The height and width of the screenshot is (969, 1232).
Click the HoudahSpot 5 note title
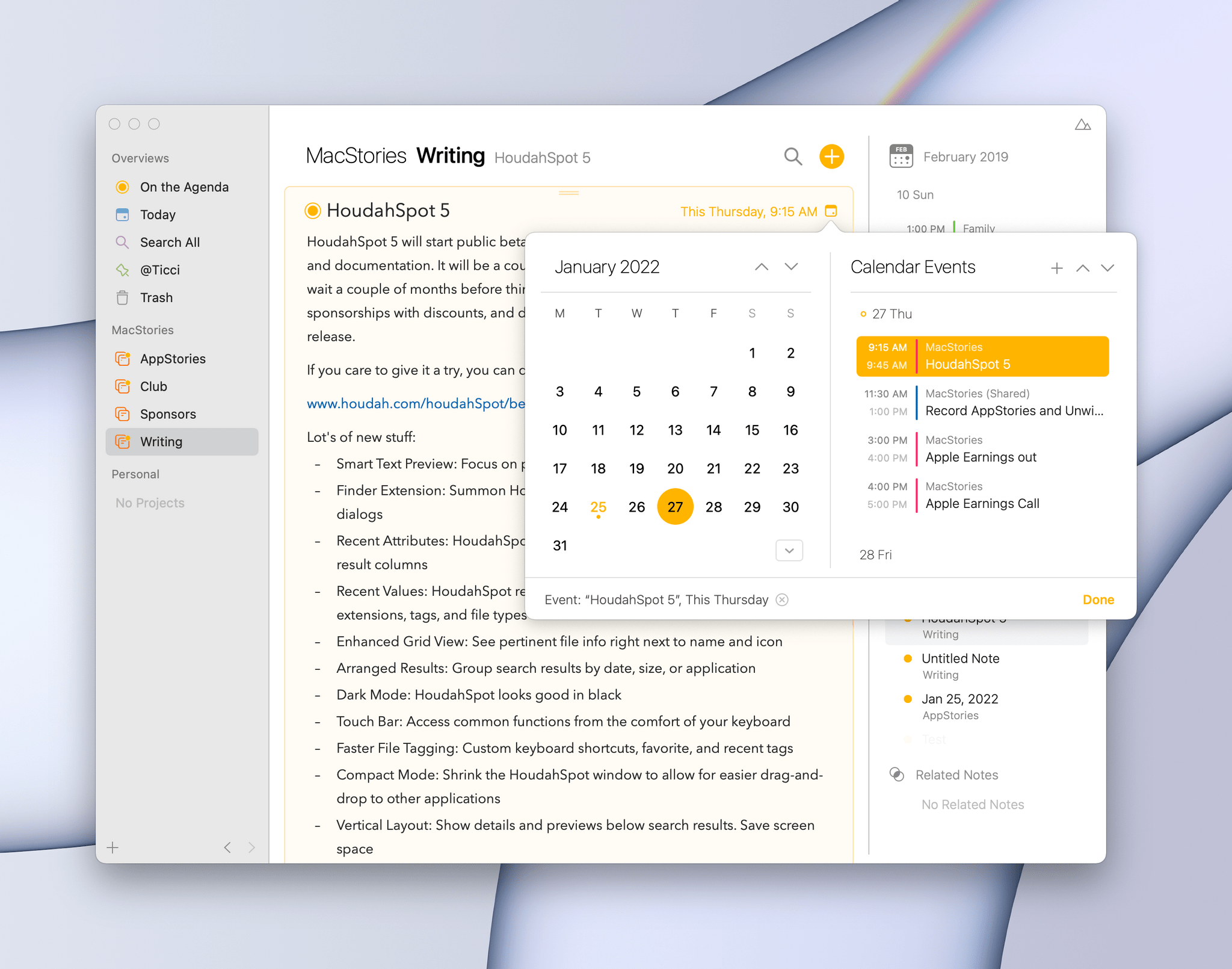point(388,210)
